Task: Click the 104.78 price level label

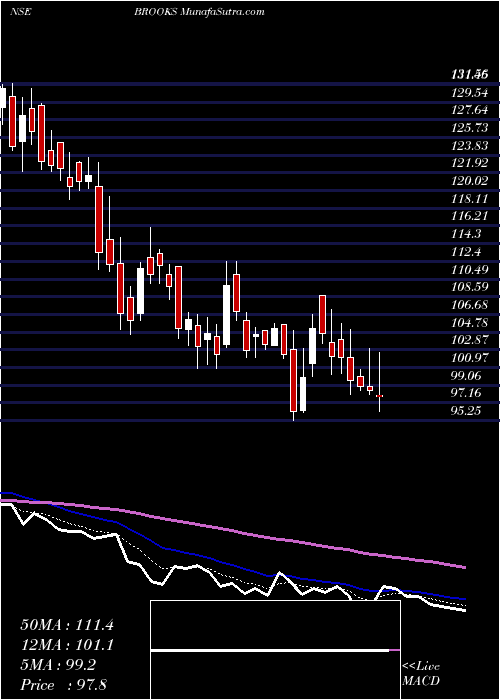Action: pyautogui.click(x=469, y=322)
